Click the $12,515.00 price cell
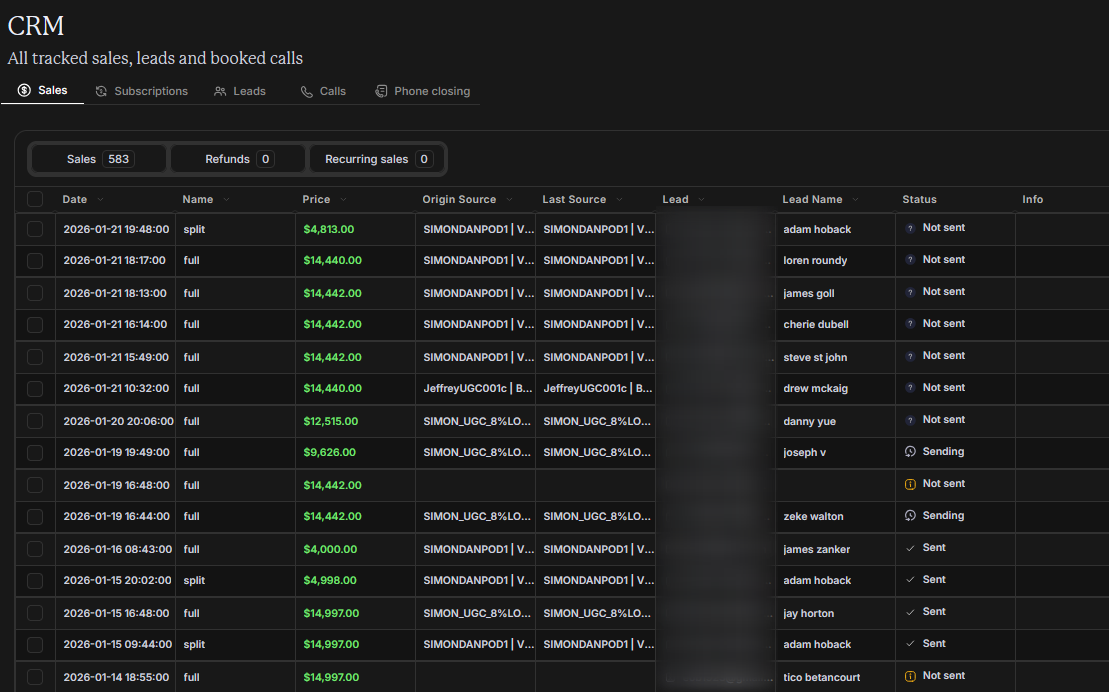This screenshot has height=692, width=1109. point(330,421)
